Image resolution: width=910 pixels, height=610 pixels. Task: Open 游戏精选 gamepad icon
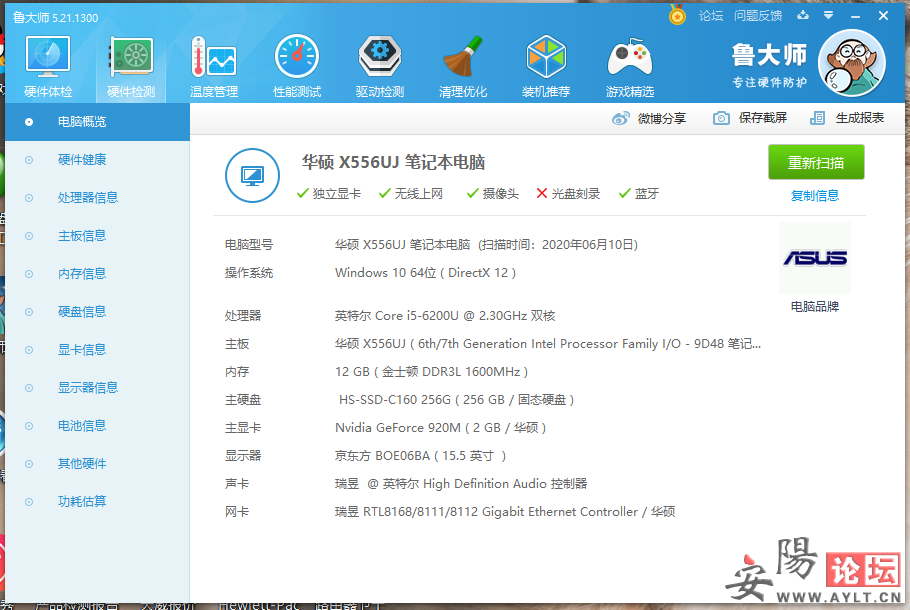pyautogui.click(x=630, y=66)
